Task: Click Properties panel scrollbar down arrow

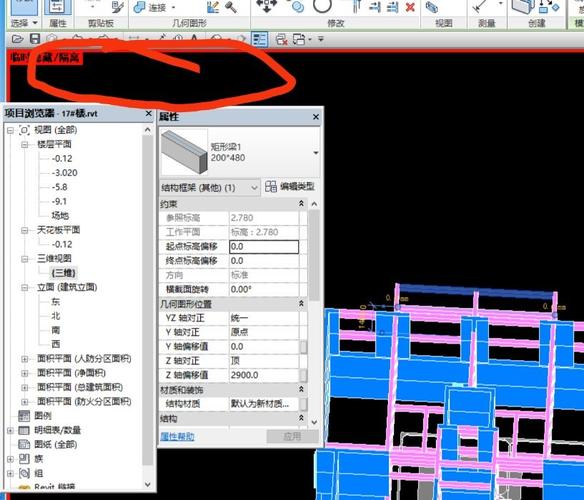Action: pyautogui.click(x=314, y=422)
